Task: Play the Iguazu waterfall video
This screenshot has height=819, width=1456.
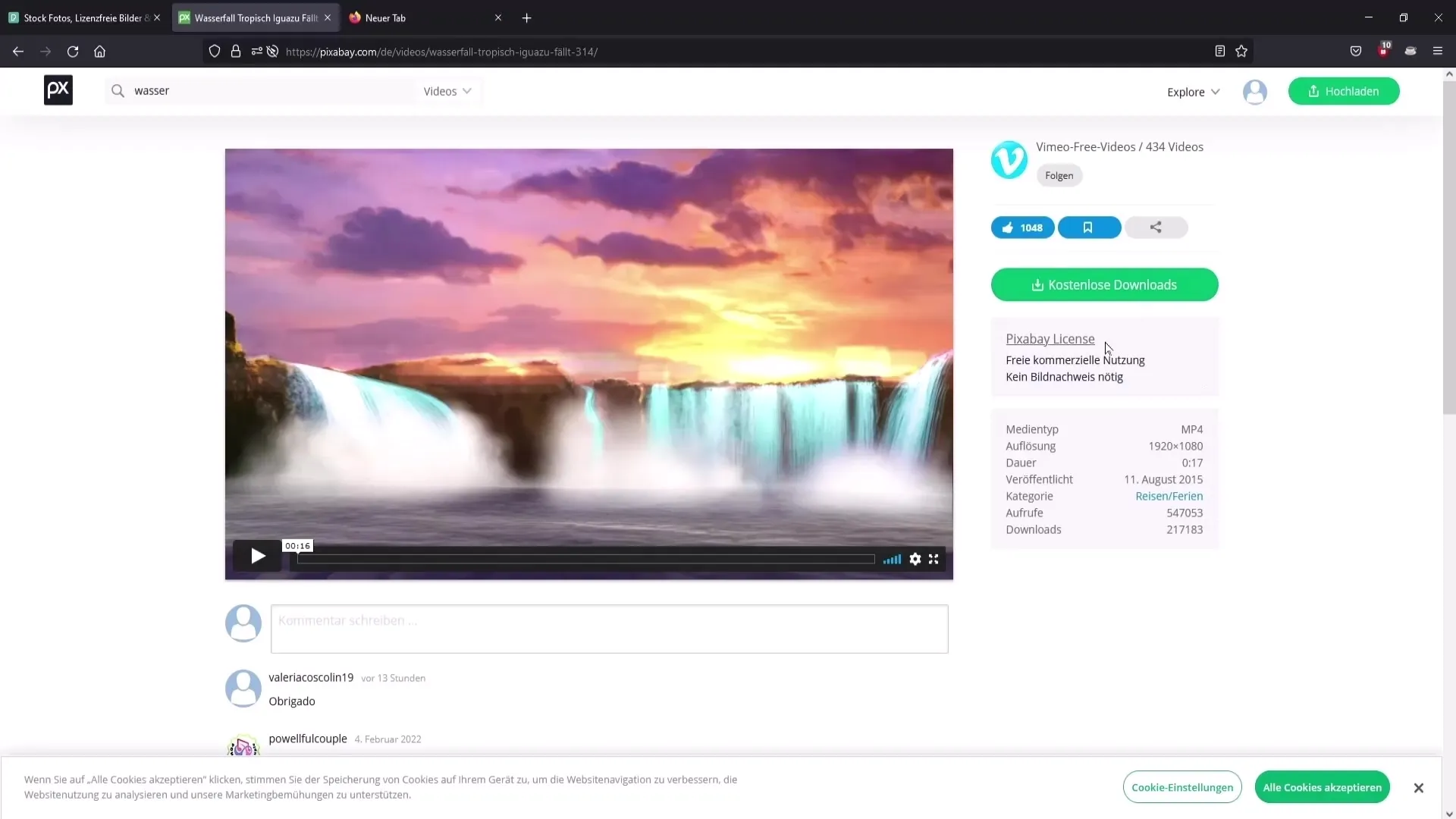Action: pos(258,557)
